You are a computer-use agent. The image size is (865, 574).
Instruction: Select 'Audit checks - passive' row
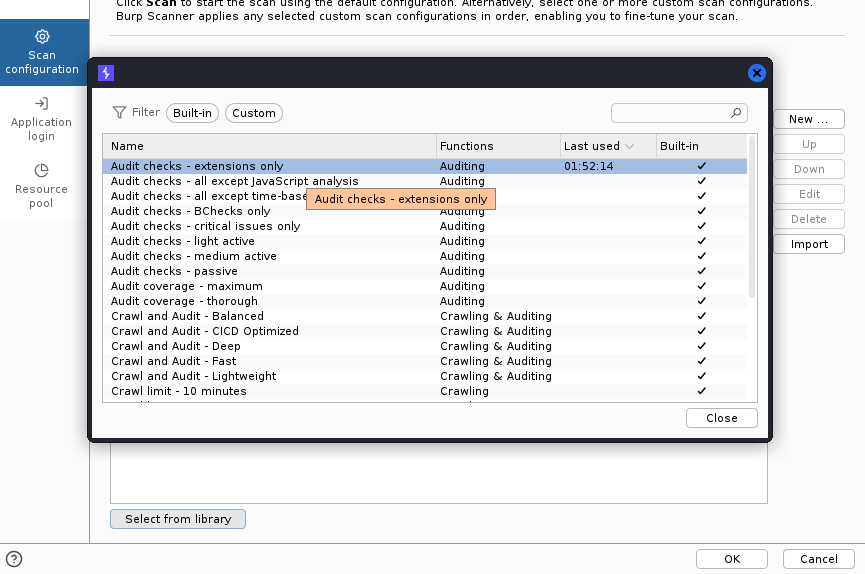point(425,271)
